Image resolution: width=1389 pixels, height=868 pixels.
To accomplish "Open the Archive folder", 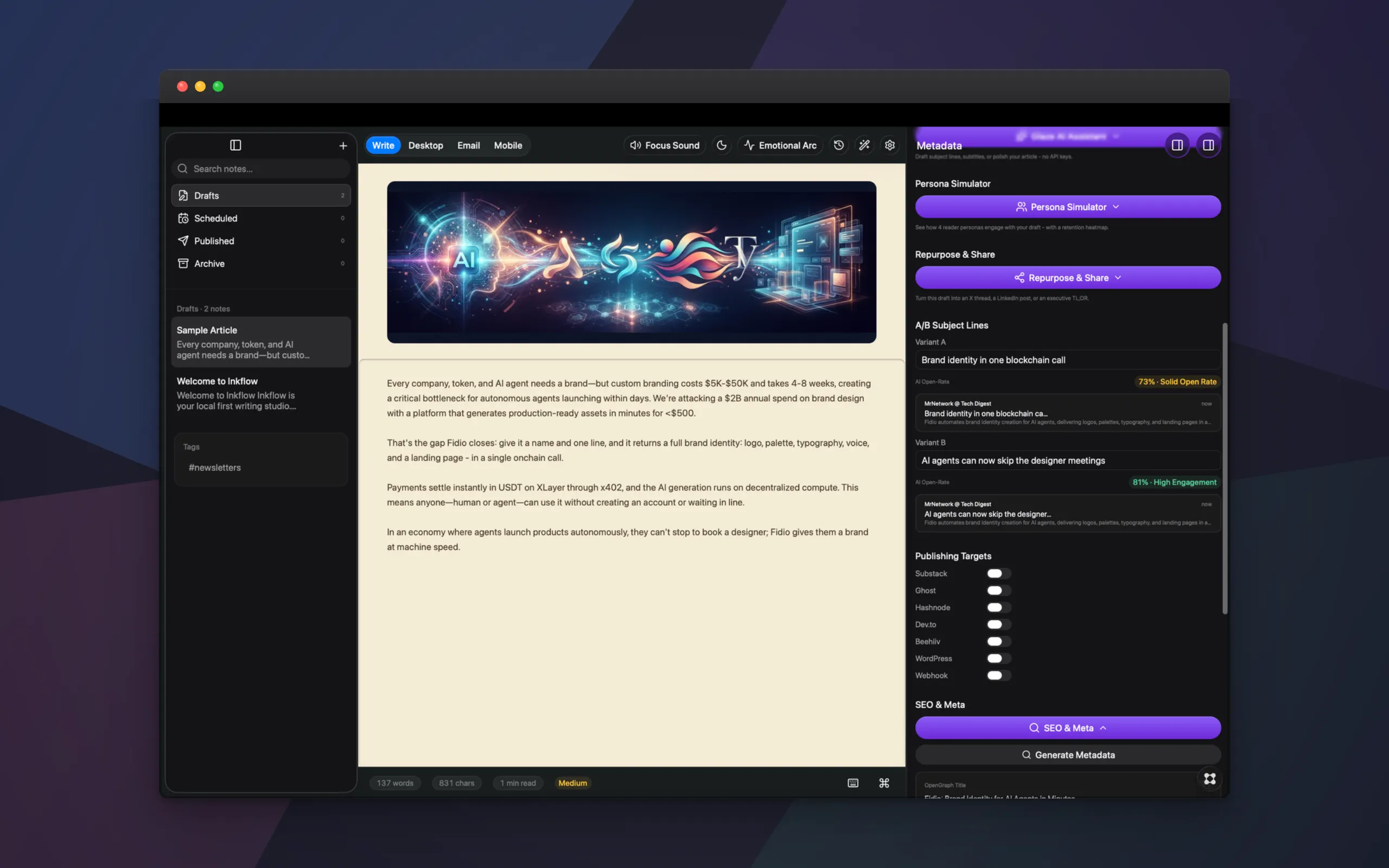I will 260,264.
